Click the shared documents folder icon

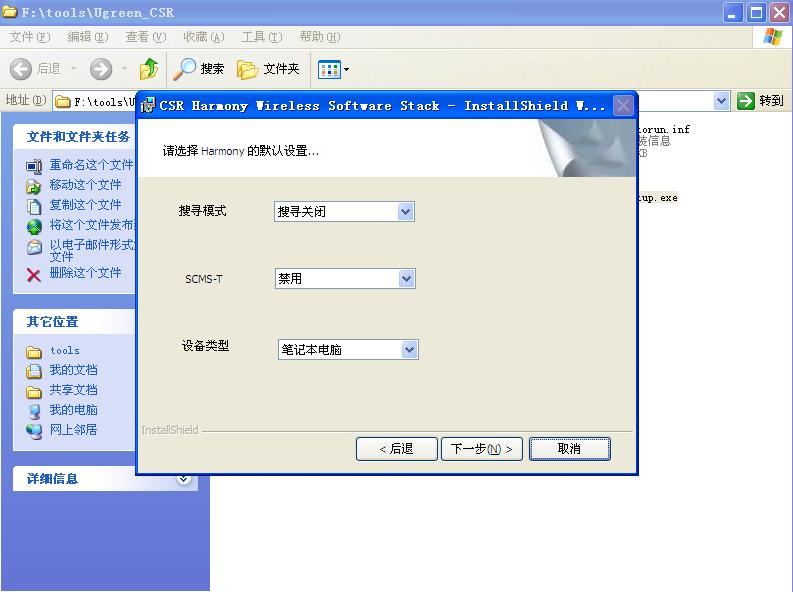coord(34,392)
